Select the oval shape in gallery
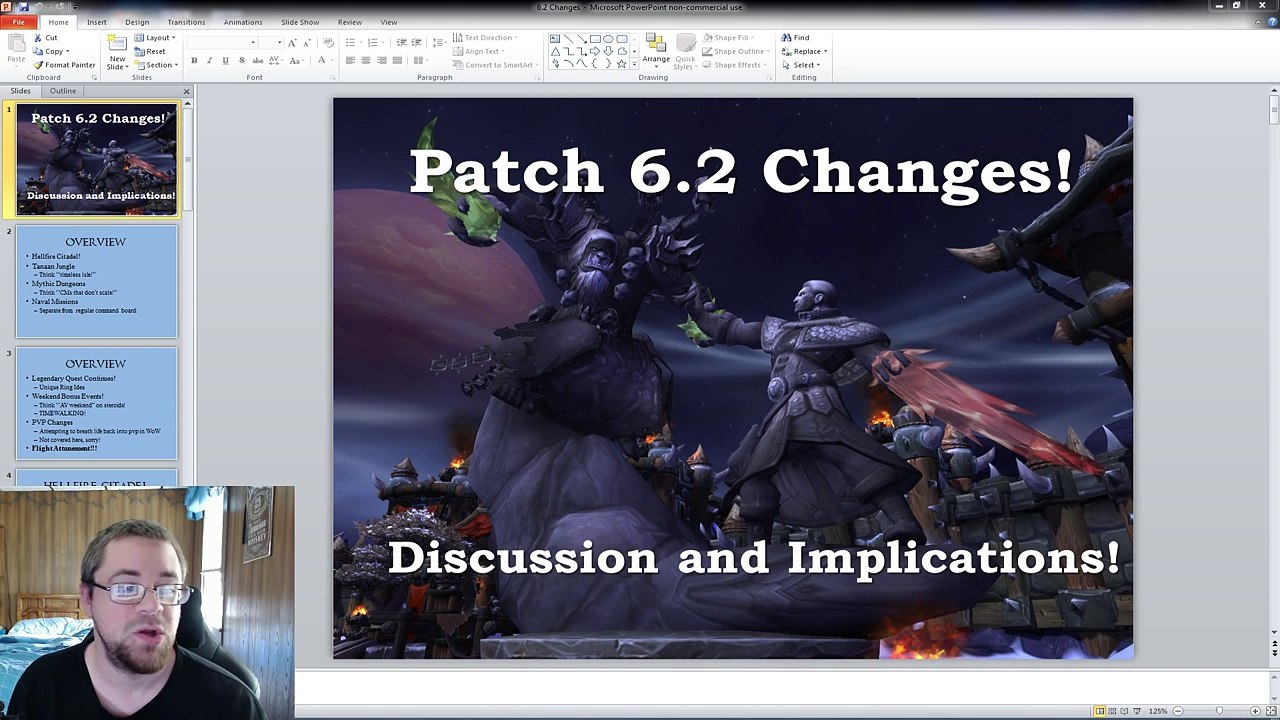Screen dimensions: 1280x720 [x=608, y=38]
